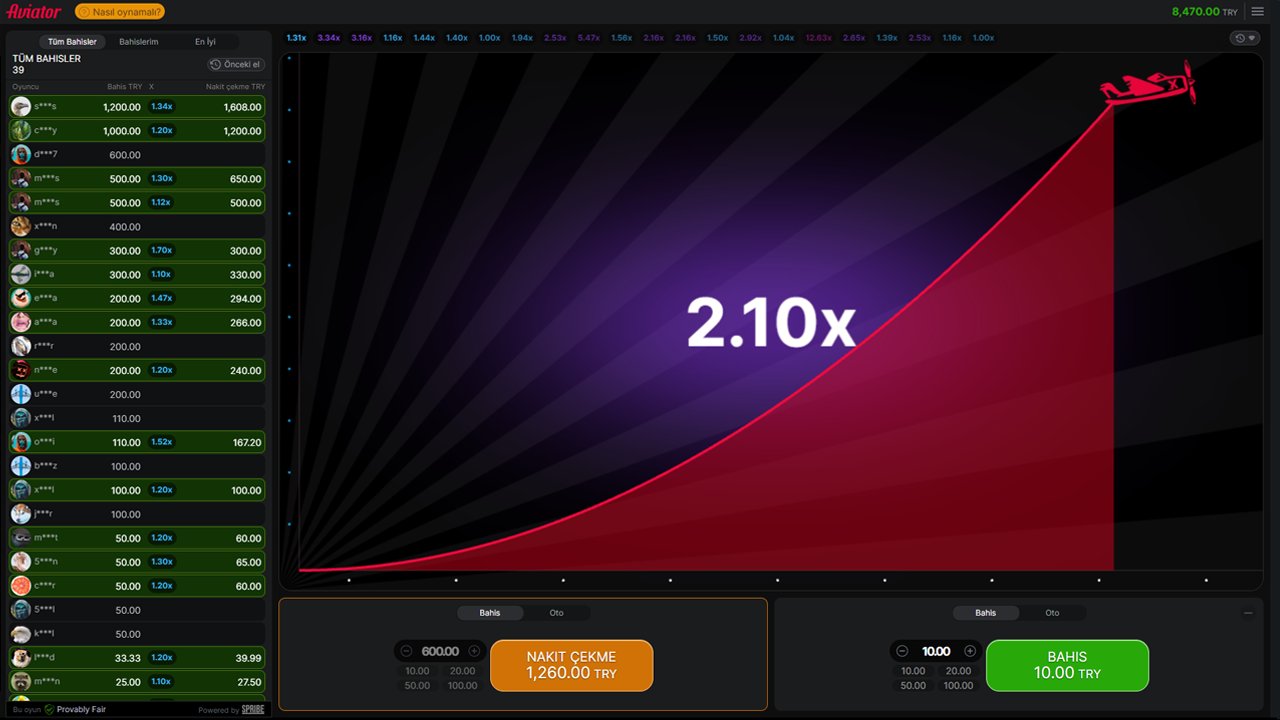Show the Önceki el previous round
Image resolution: width=1280 pixels, height=720 pixels.
coord(236,64)
